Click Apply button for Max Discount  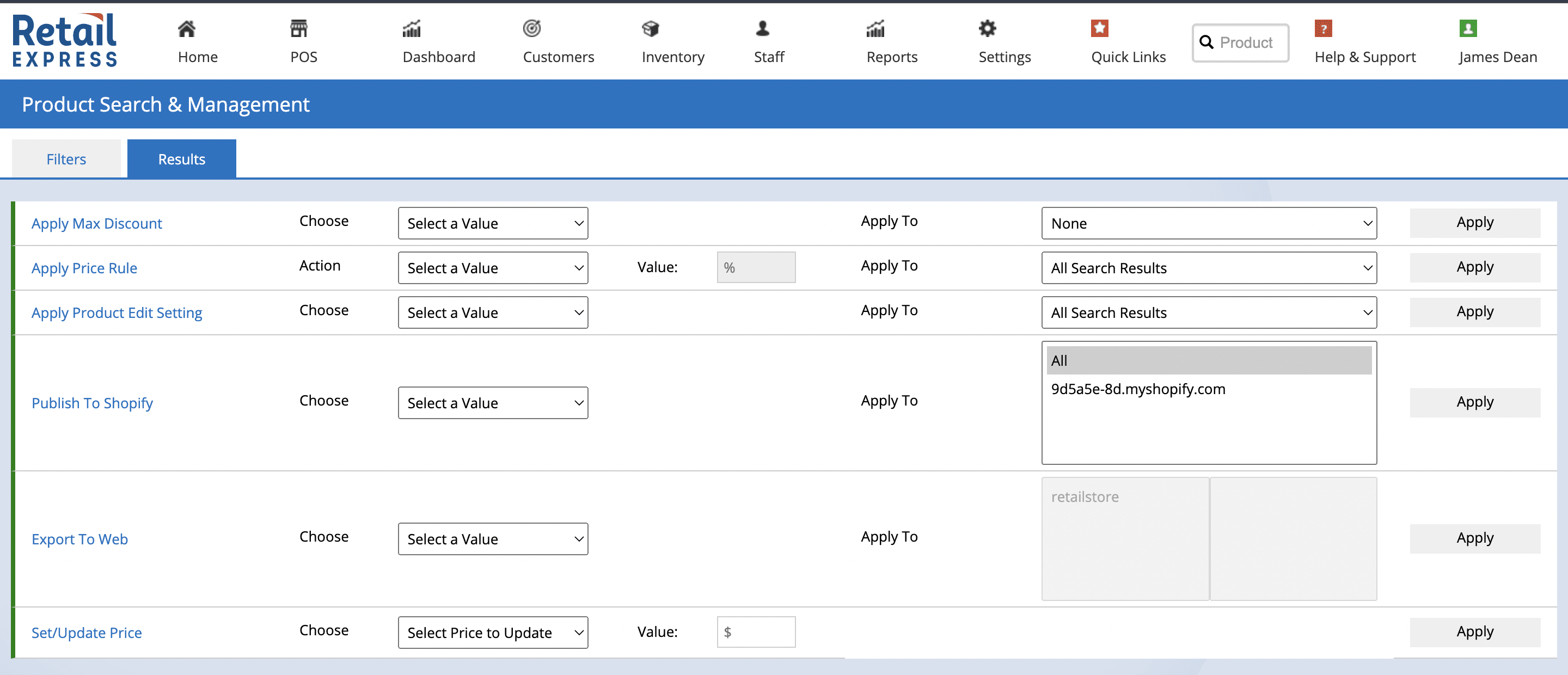[x=1475, y=223]
